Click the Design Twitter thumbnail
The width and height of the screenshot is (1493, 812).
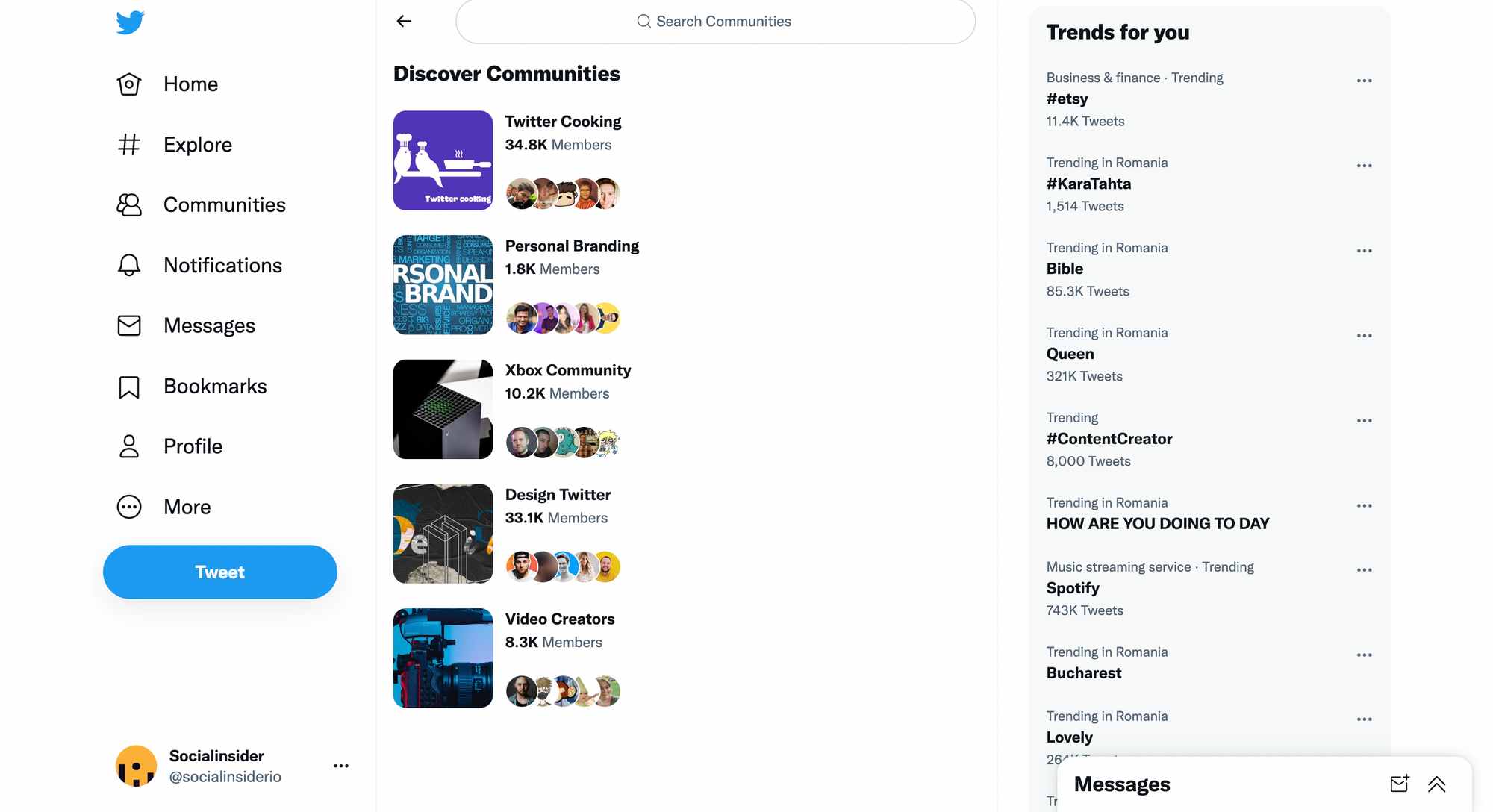click(x=443, y=534)
